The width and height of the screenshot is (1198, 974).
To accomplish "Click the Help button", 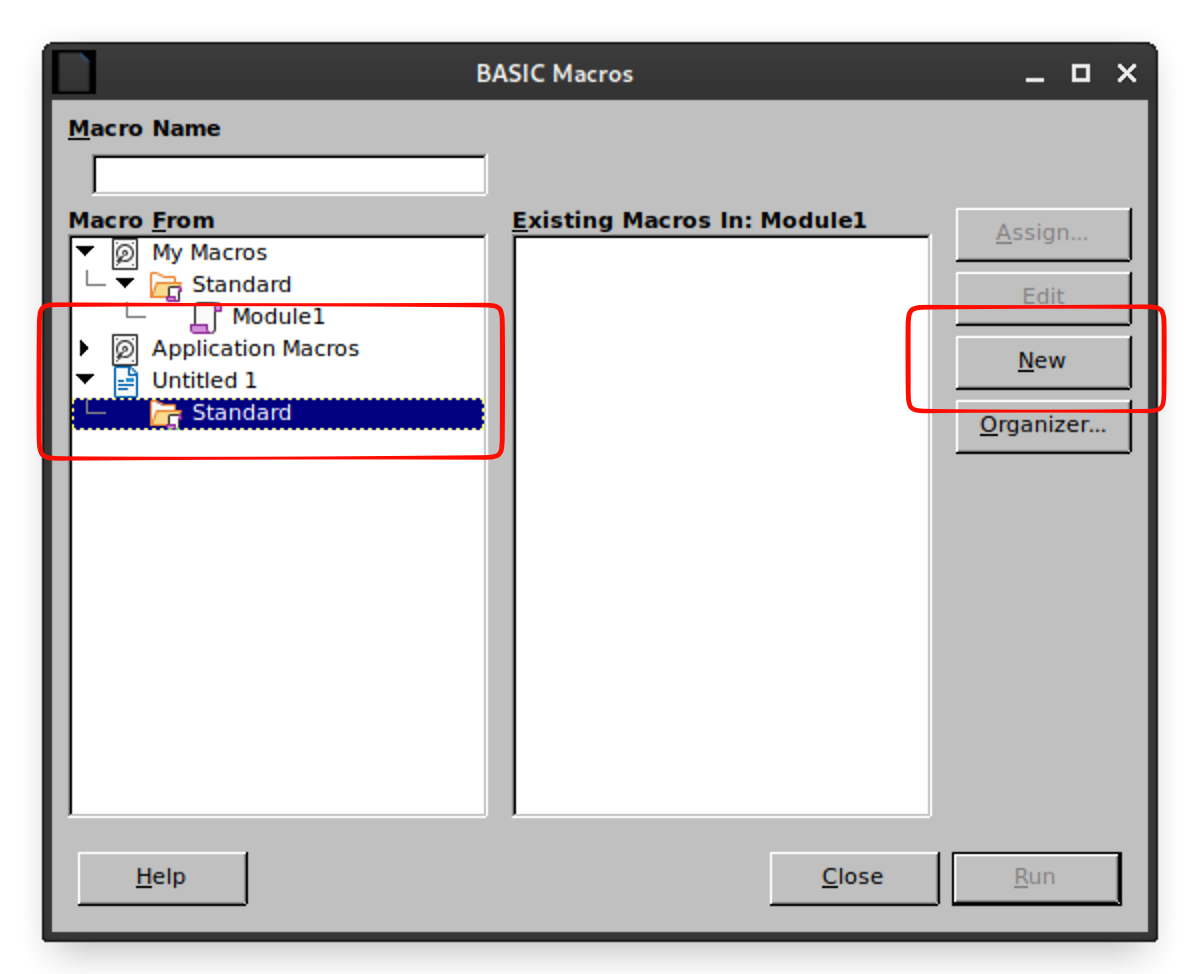I will [x=162, y=878].
